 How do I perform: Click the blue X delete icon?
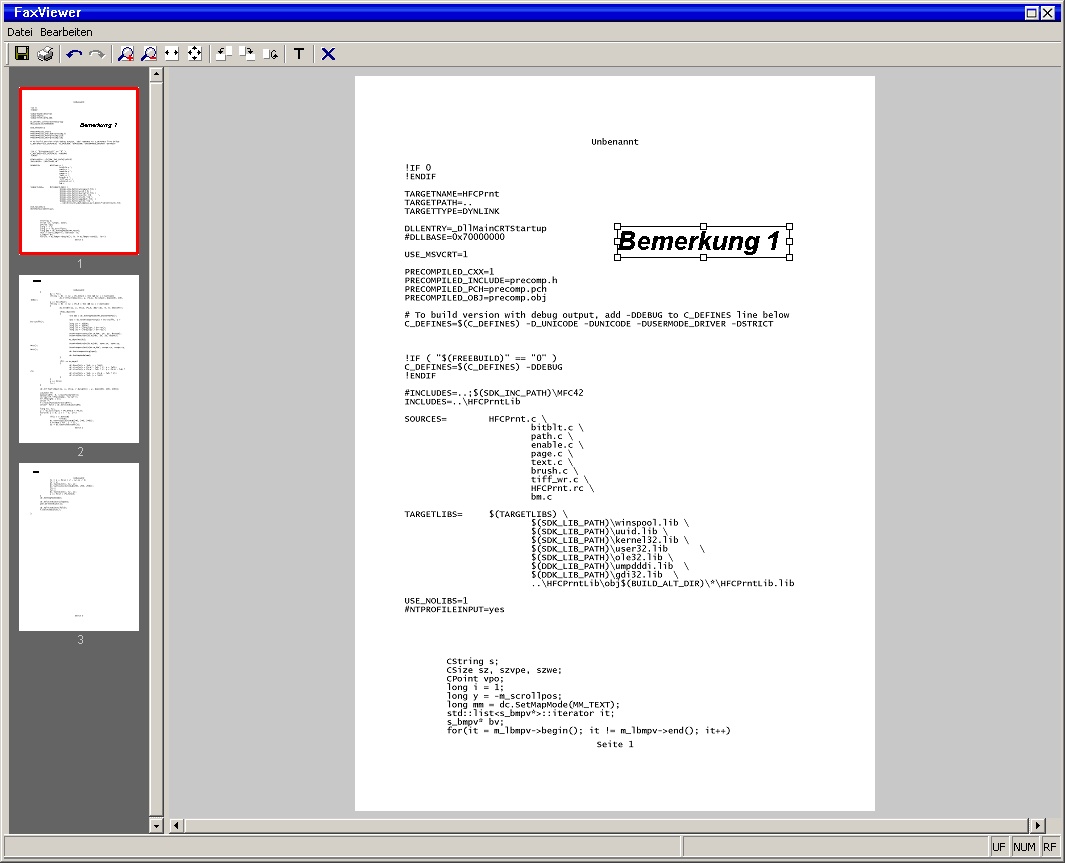click(328, 54)
